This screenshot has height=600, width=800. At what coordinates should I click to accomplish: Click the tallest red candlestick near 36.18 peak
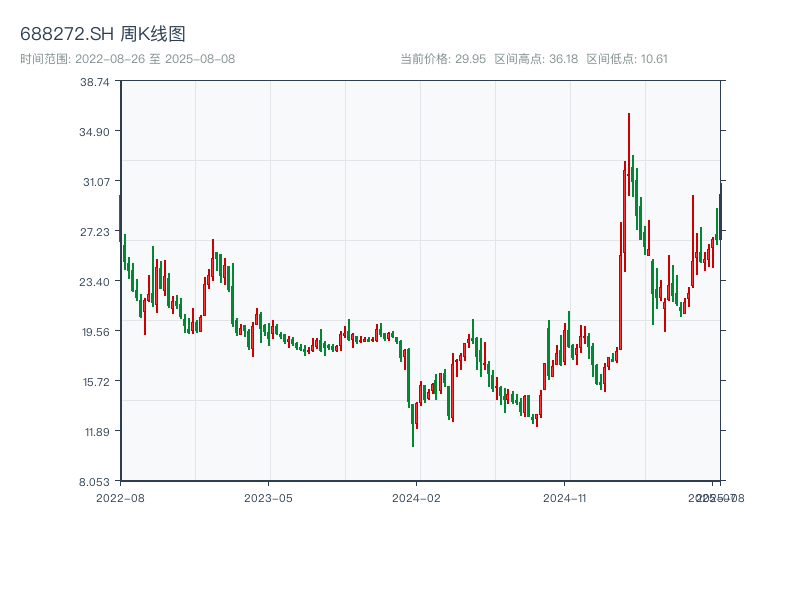click(629, 154)
